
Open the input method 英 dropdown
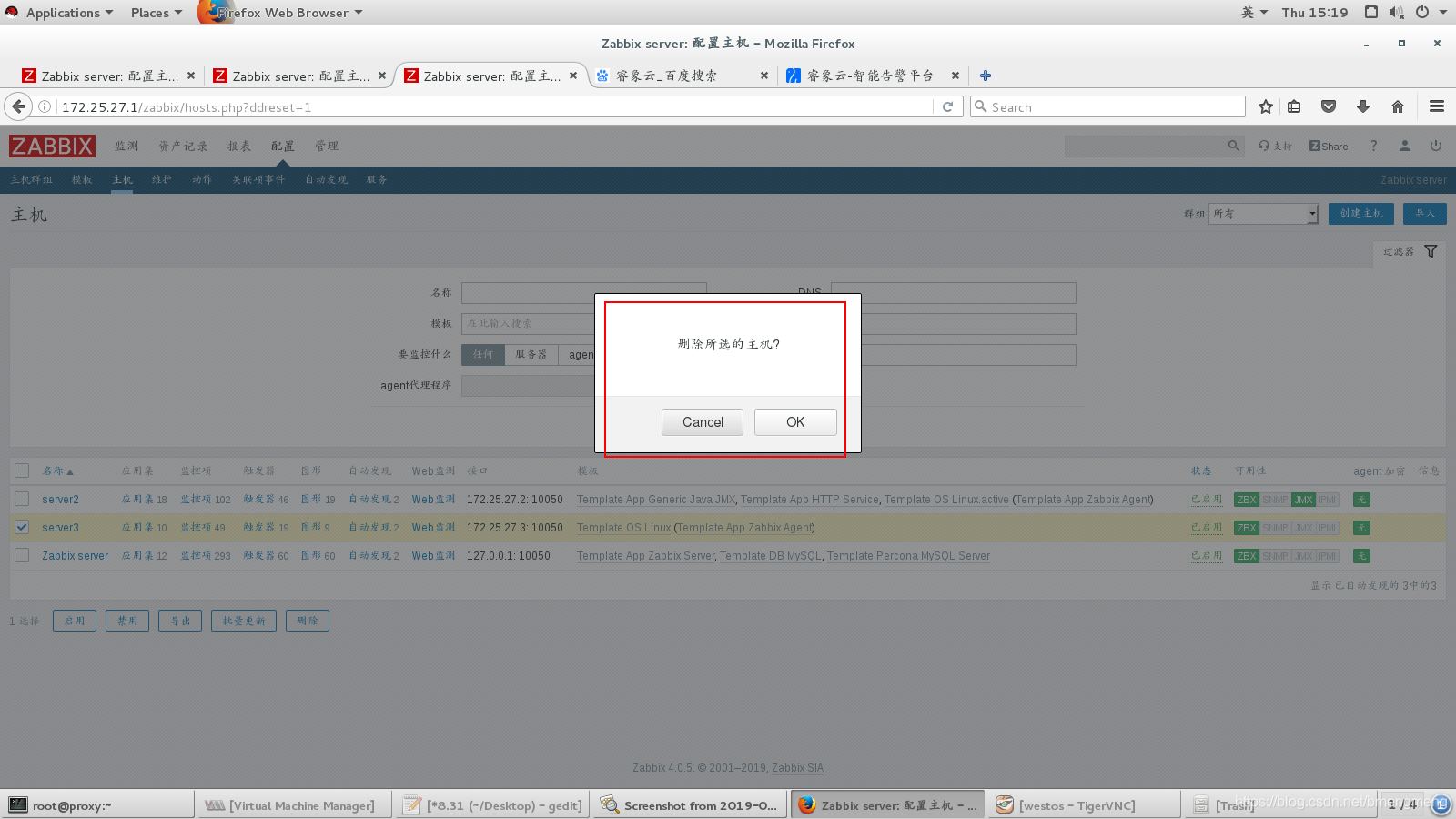[1255, 12]
